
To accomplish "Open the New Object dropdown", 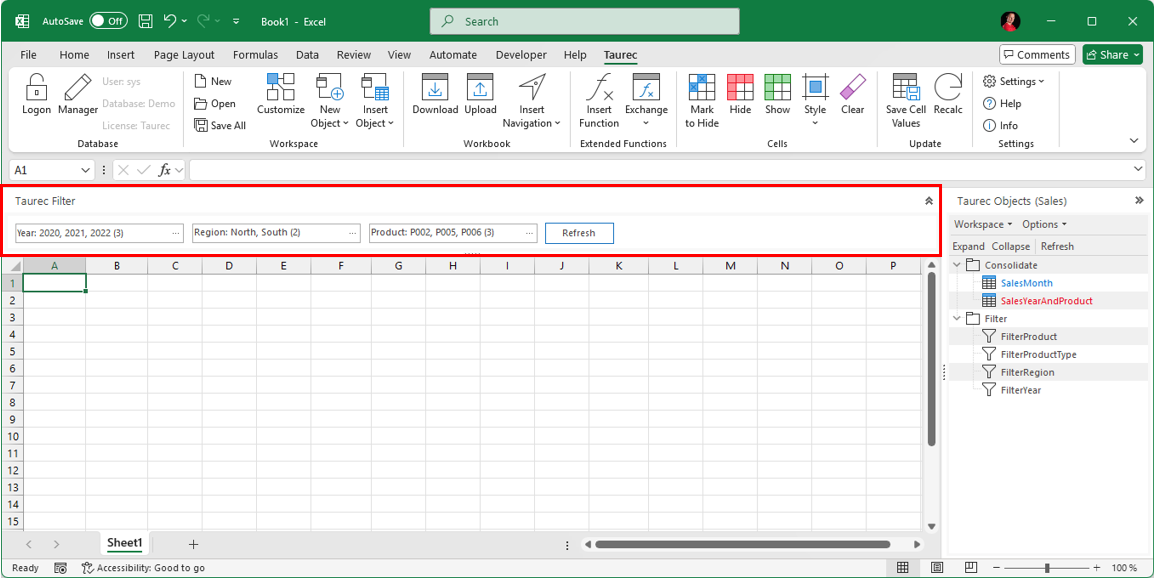I will point(330,101).
